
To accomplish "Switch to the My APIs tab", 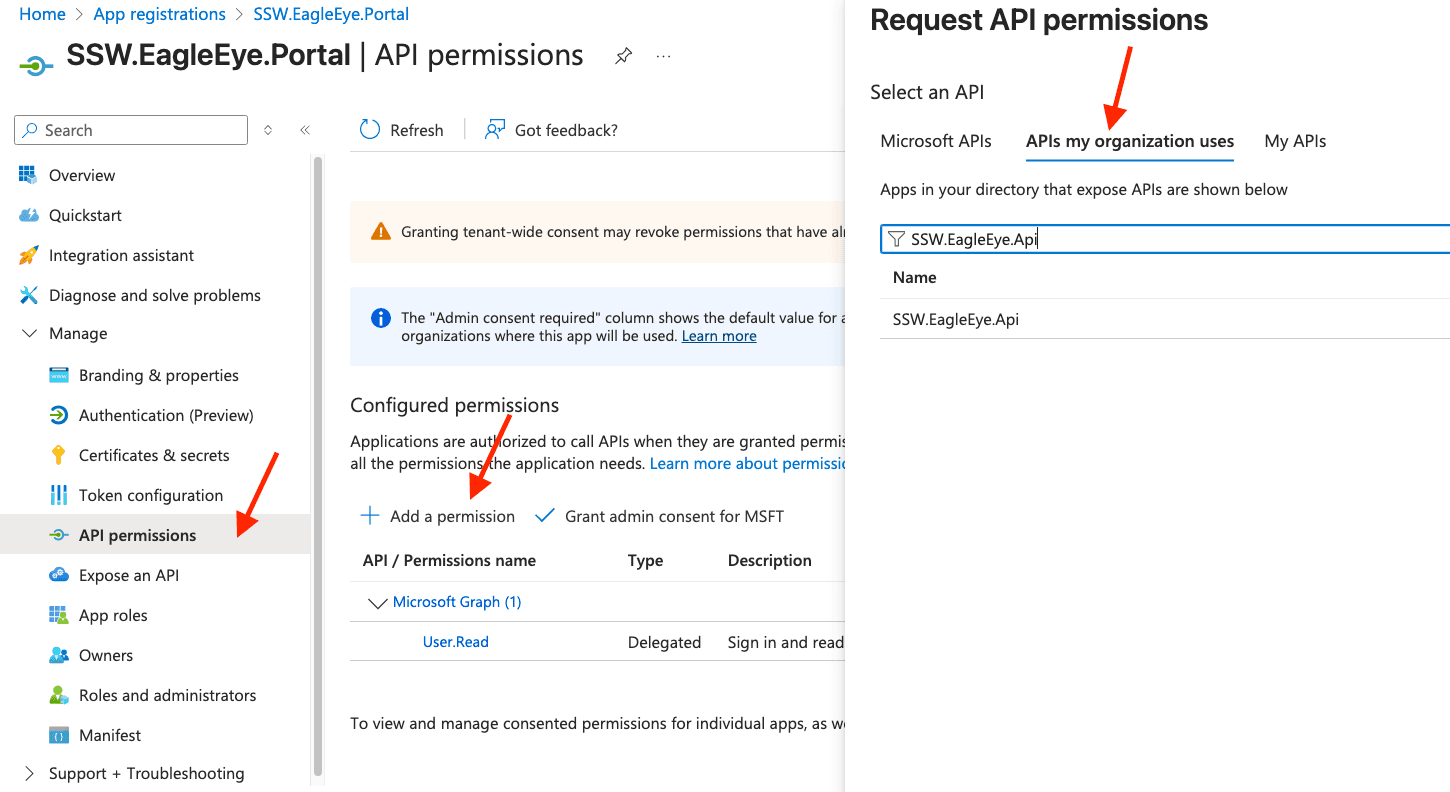I will 1295,141.
